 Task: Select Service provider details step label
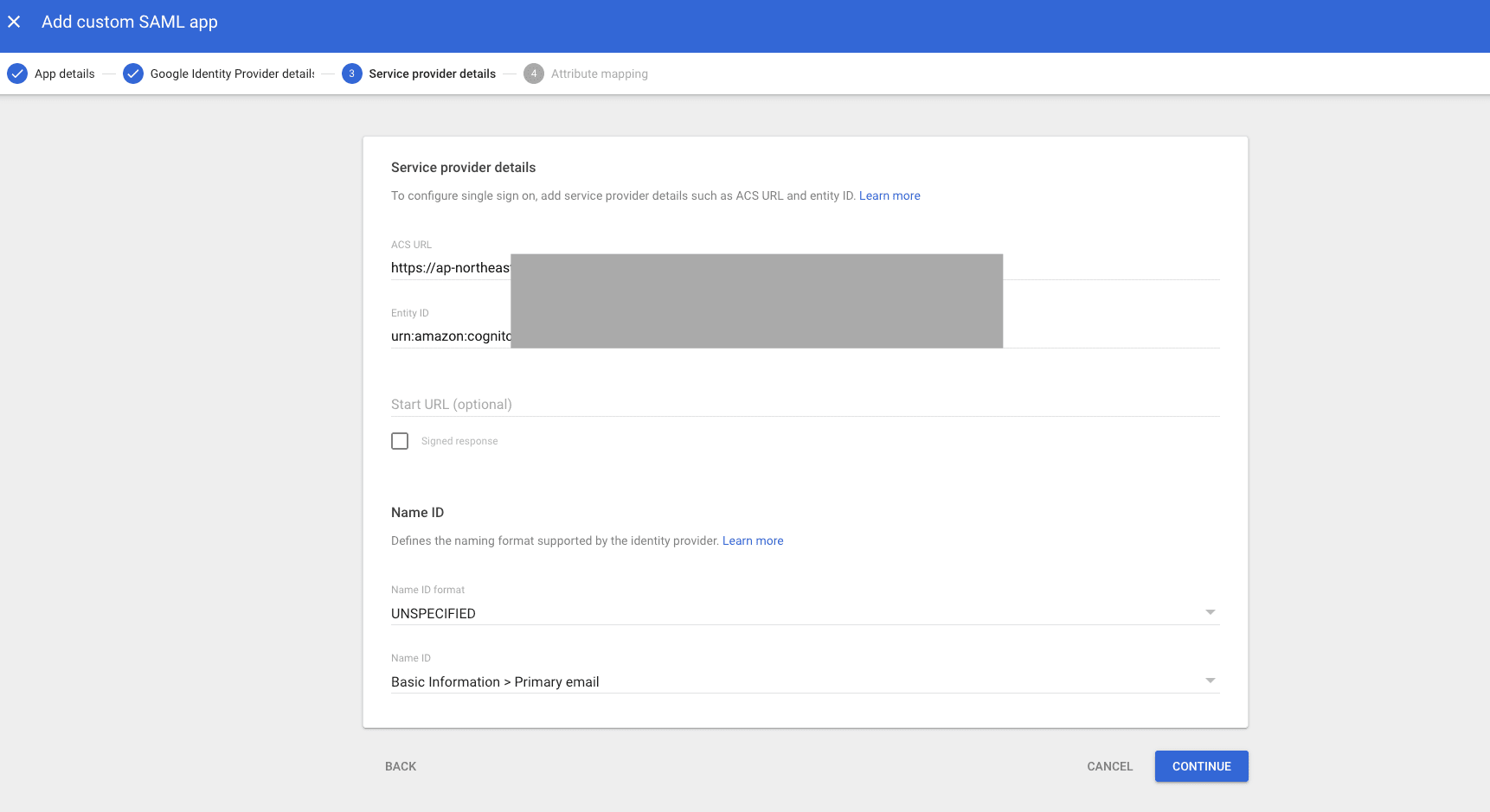432,74
